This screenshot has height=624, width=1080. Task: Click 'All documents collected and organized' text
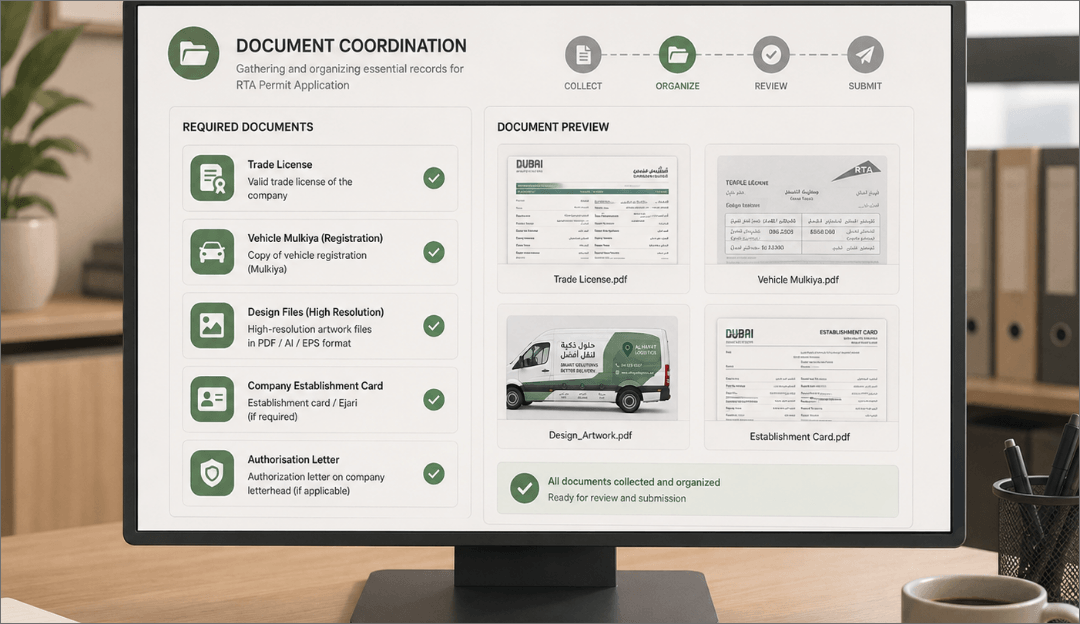pos(634,482)
